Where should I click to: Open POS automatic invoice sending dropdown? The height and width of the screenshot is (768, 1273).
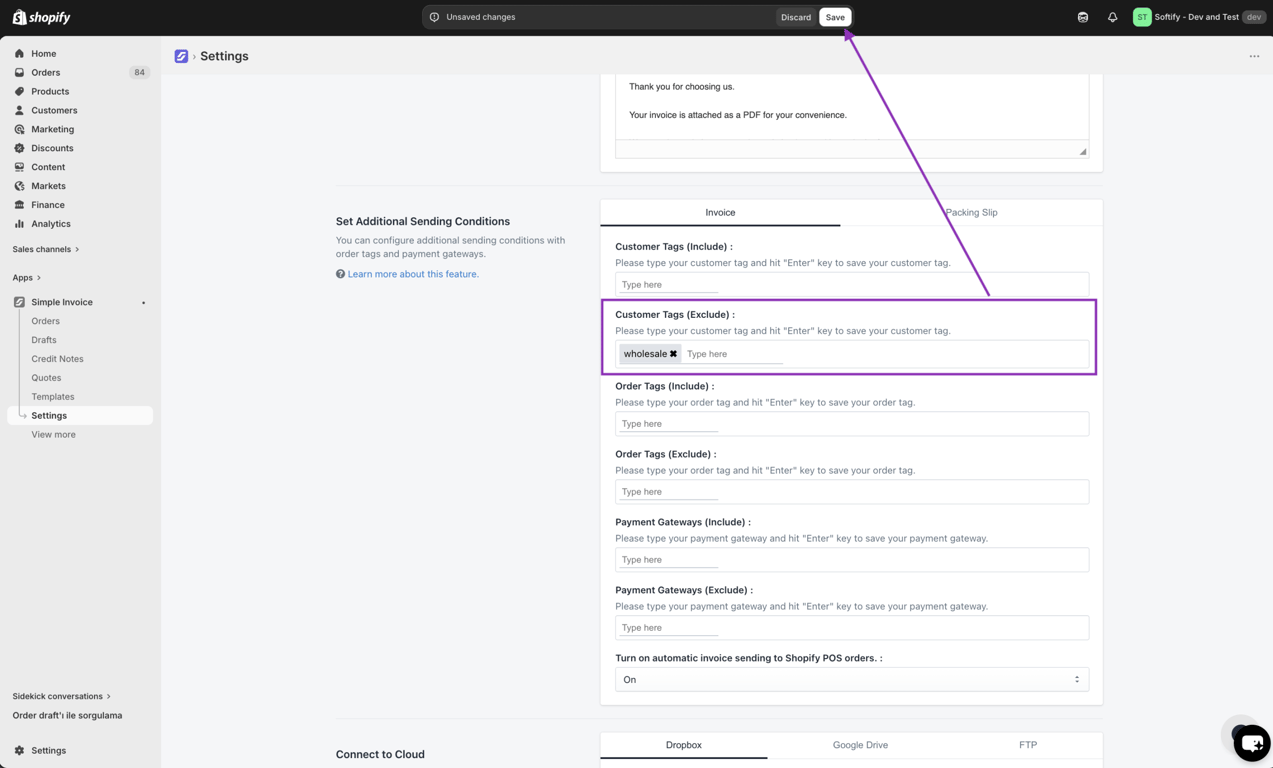[x=852, y=679]
